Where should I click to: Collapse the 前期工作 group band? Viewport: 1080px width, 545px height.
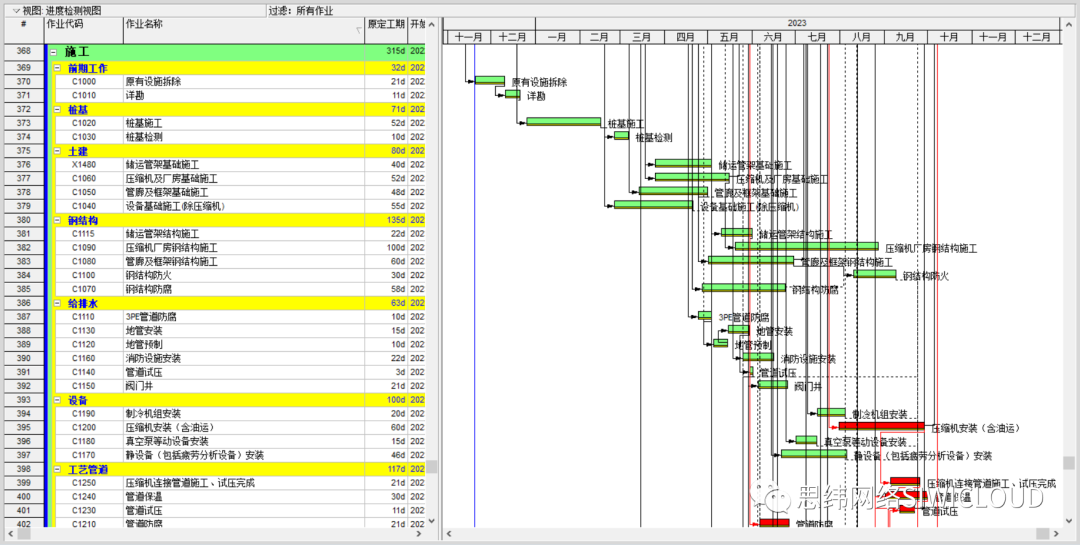click(56, 68)
